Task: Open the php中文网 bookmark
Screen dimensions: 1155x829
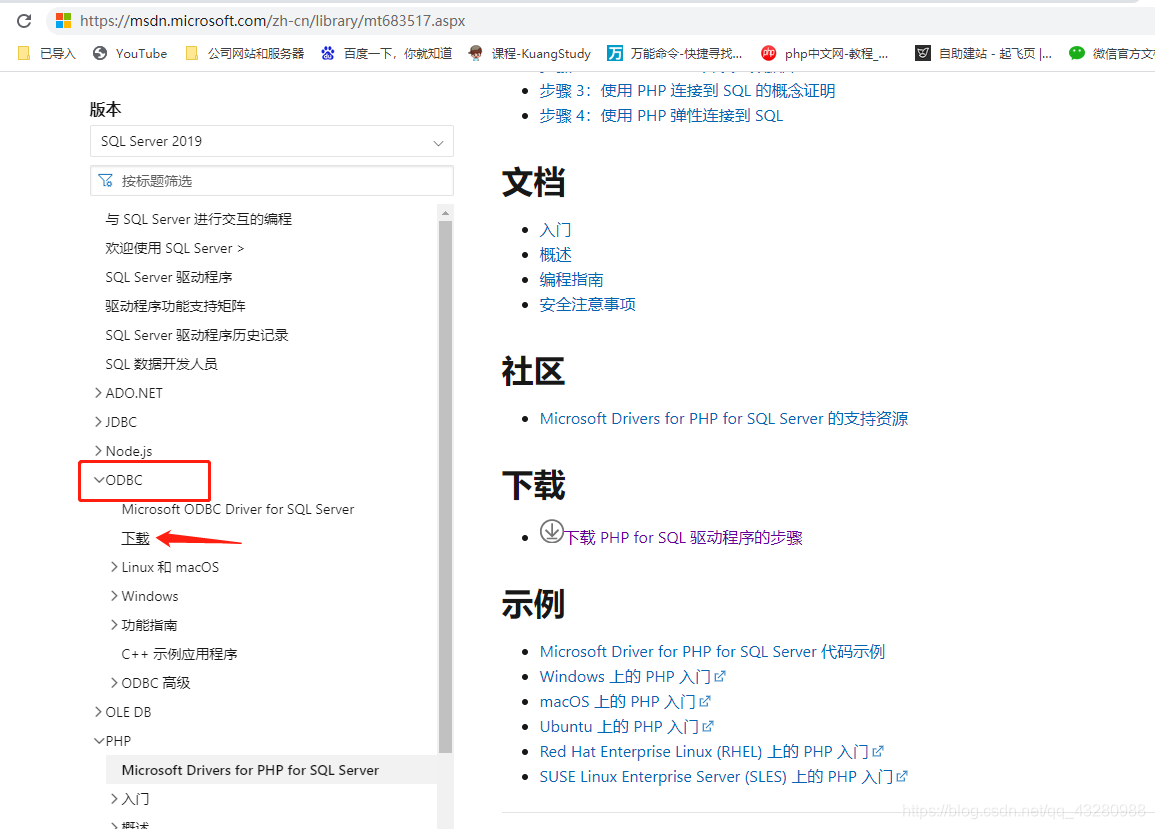Action: (x=825, y=53)
